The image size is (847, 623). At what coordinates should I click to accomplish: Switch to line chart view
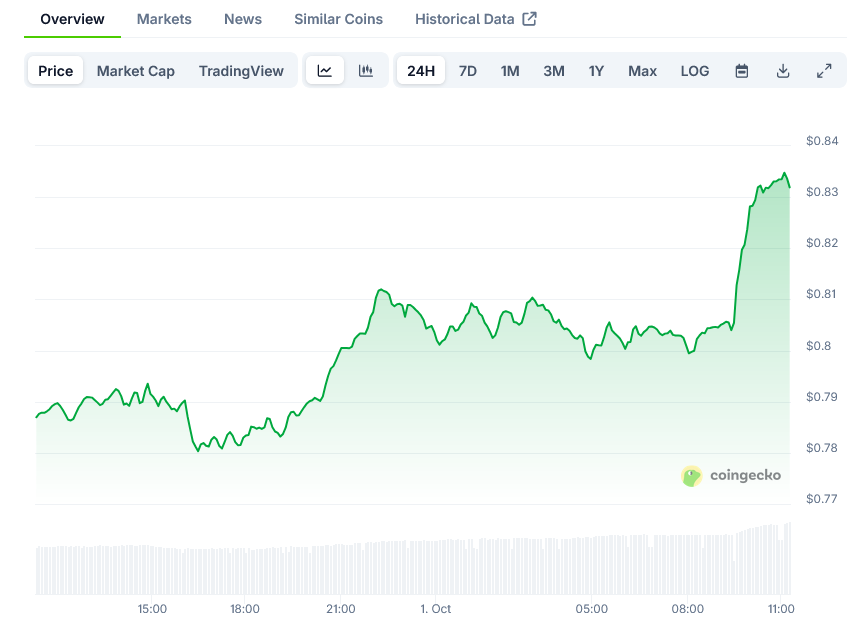pos(325,71)
